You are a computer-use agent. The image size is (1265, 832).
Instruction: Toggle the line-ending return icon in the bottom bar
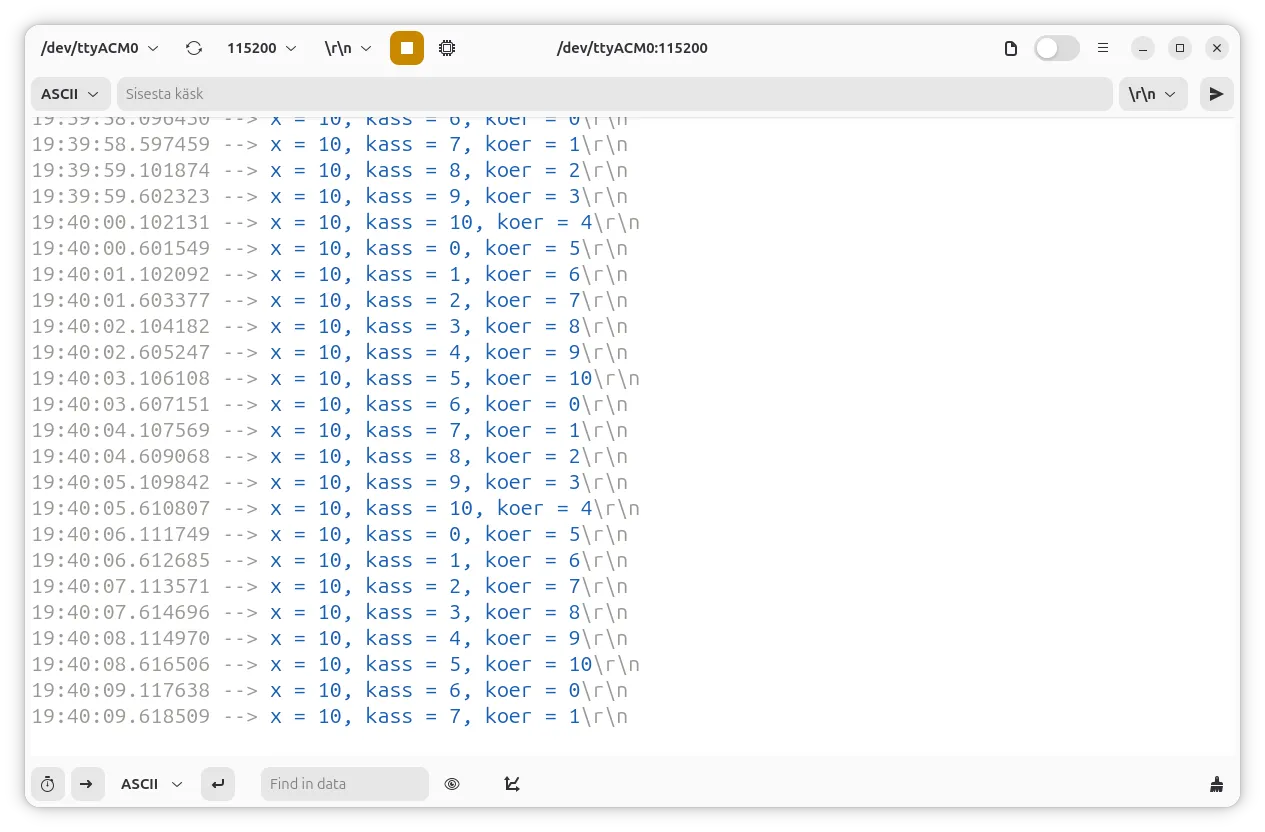click(x=218, y=784)
